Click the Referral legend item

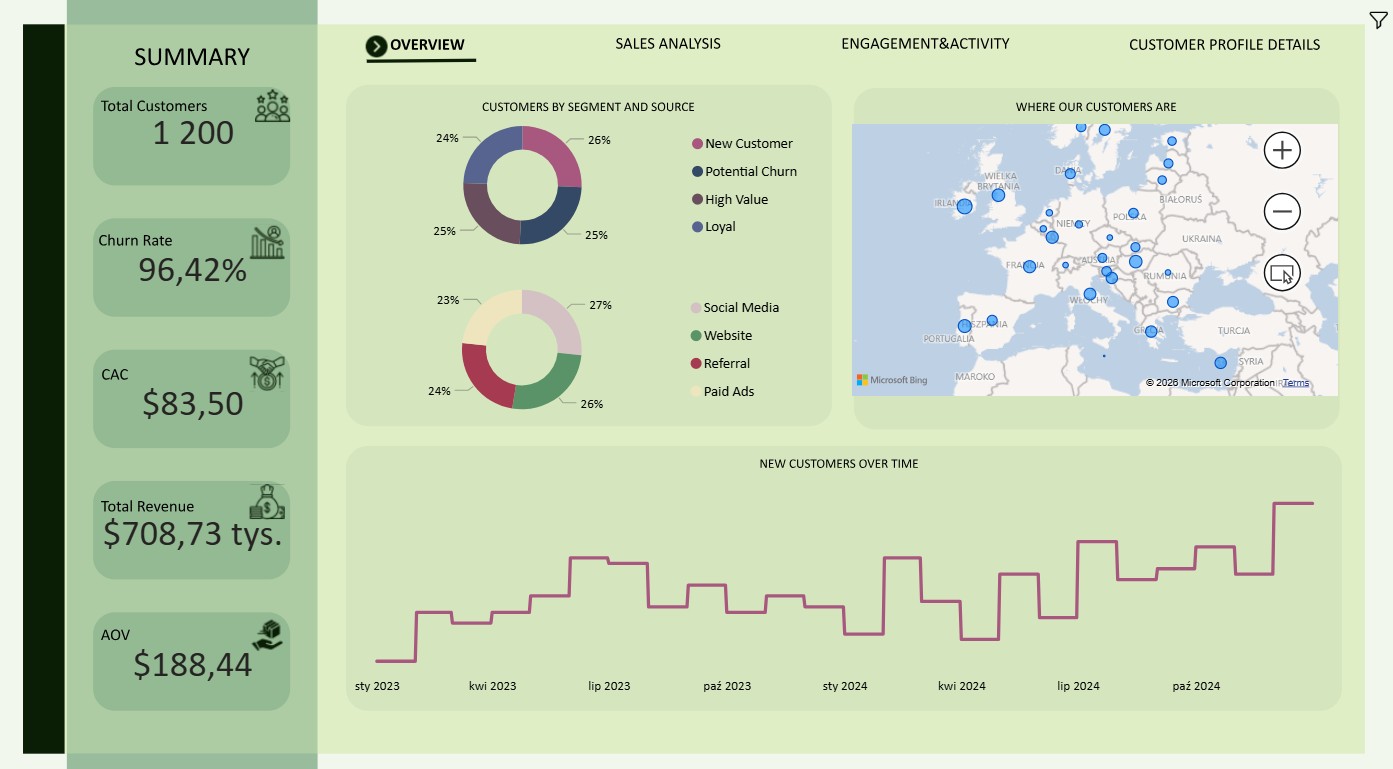(720, 364)
